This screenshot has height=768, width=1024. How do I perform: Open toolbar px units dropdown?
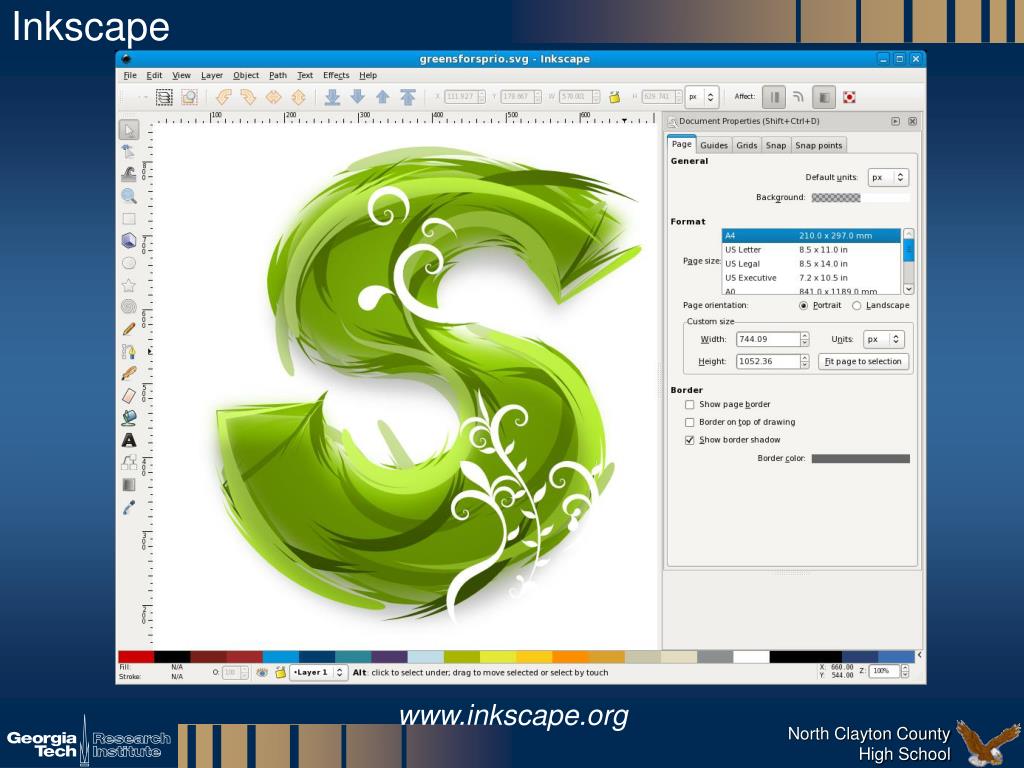pos(702,97)
